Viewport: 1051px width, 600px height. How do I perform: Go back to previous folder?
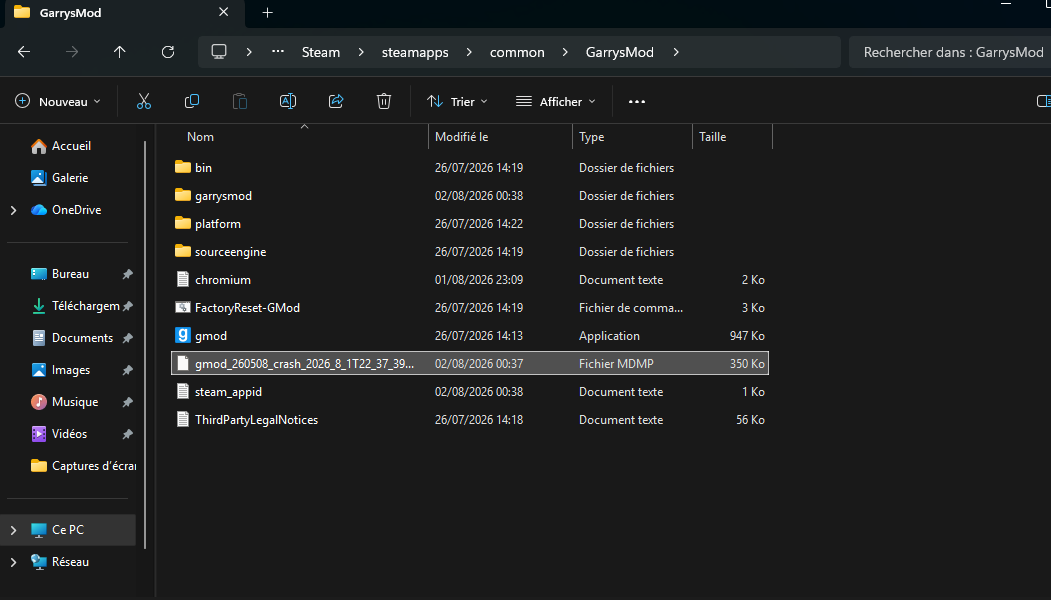(x=24, y=52)
